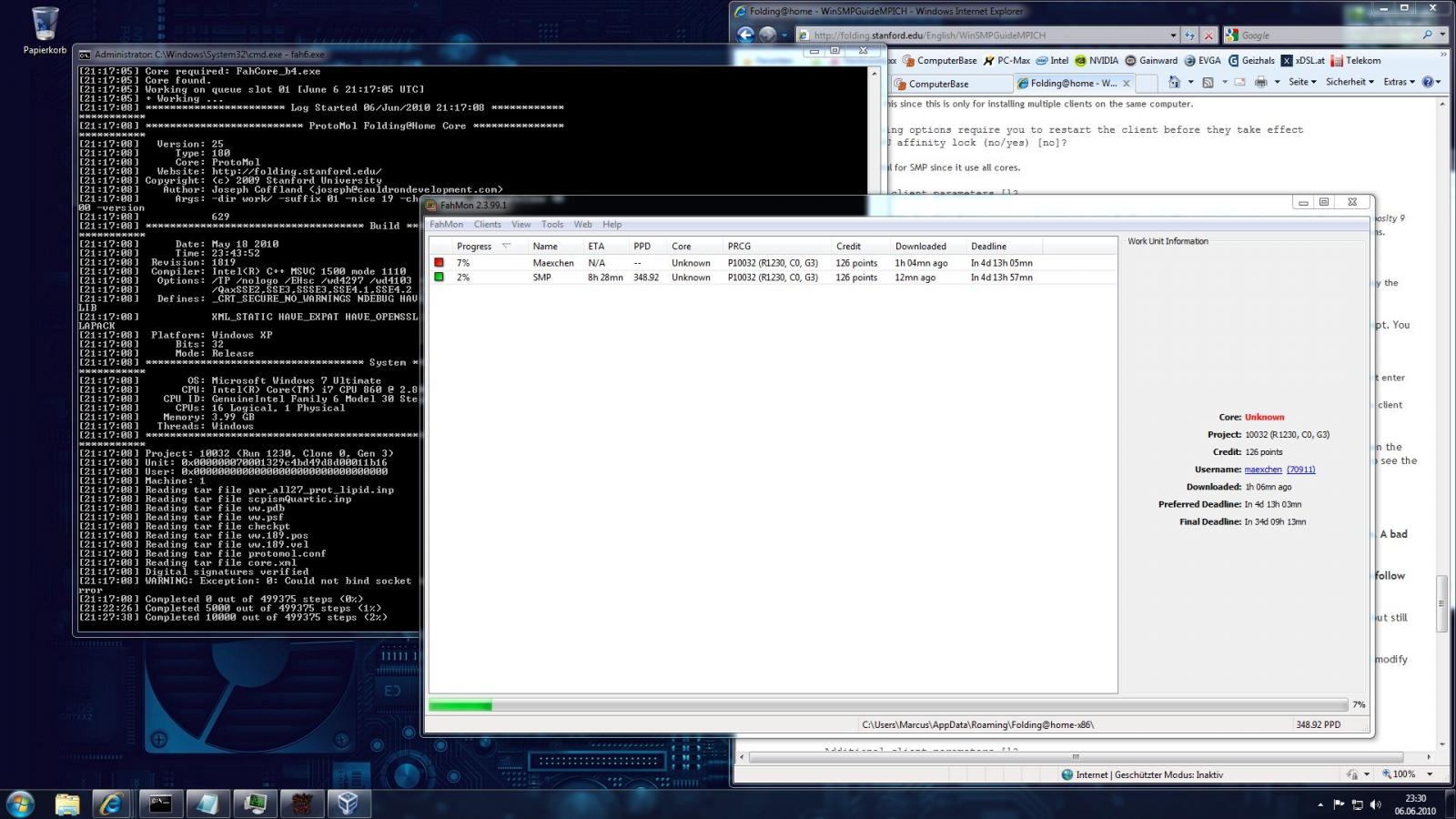
Task: Go forward in Internet Explorer
Action: click(768, 35)
